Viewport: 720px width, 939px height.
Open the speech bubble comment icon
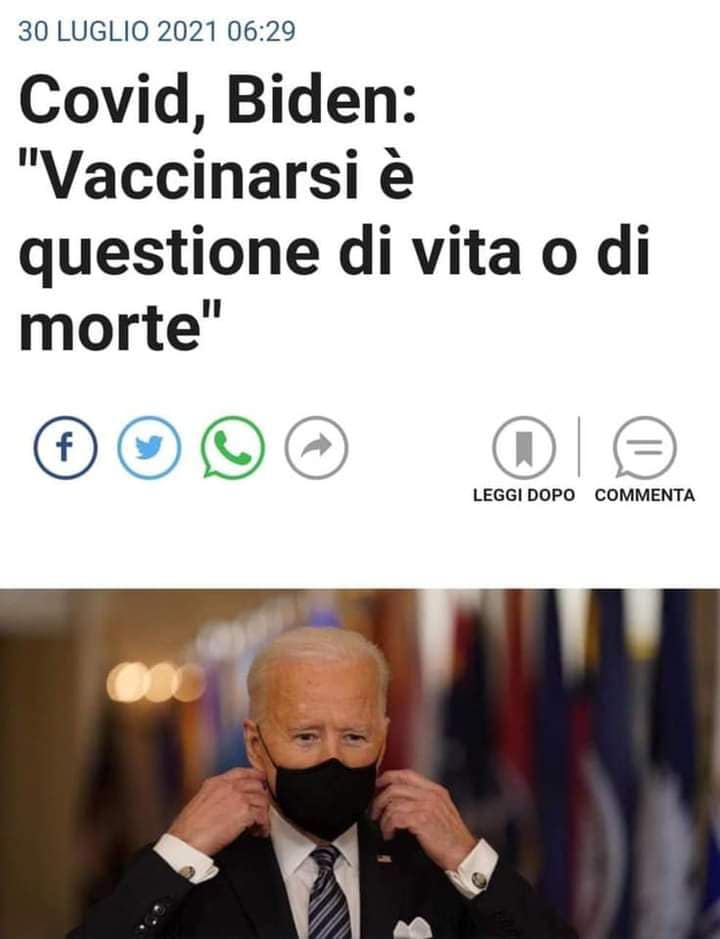(x=645, y=447)
